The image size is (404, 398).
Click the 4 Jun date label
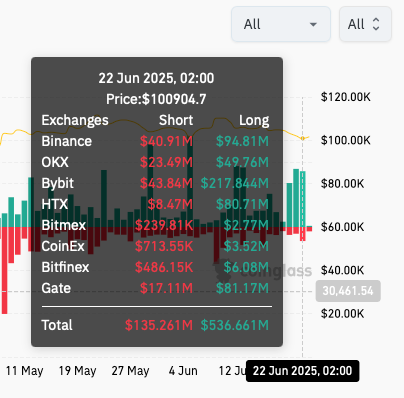pos(183,371)
